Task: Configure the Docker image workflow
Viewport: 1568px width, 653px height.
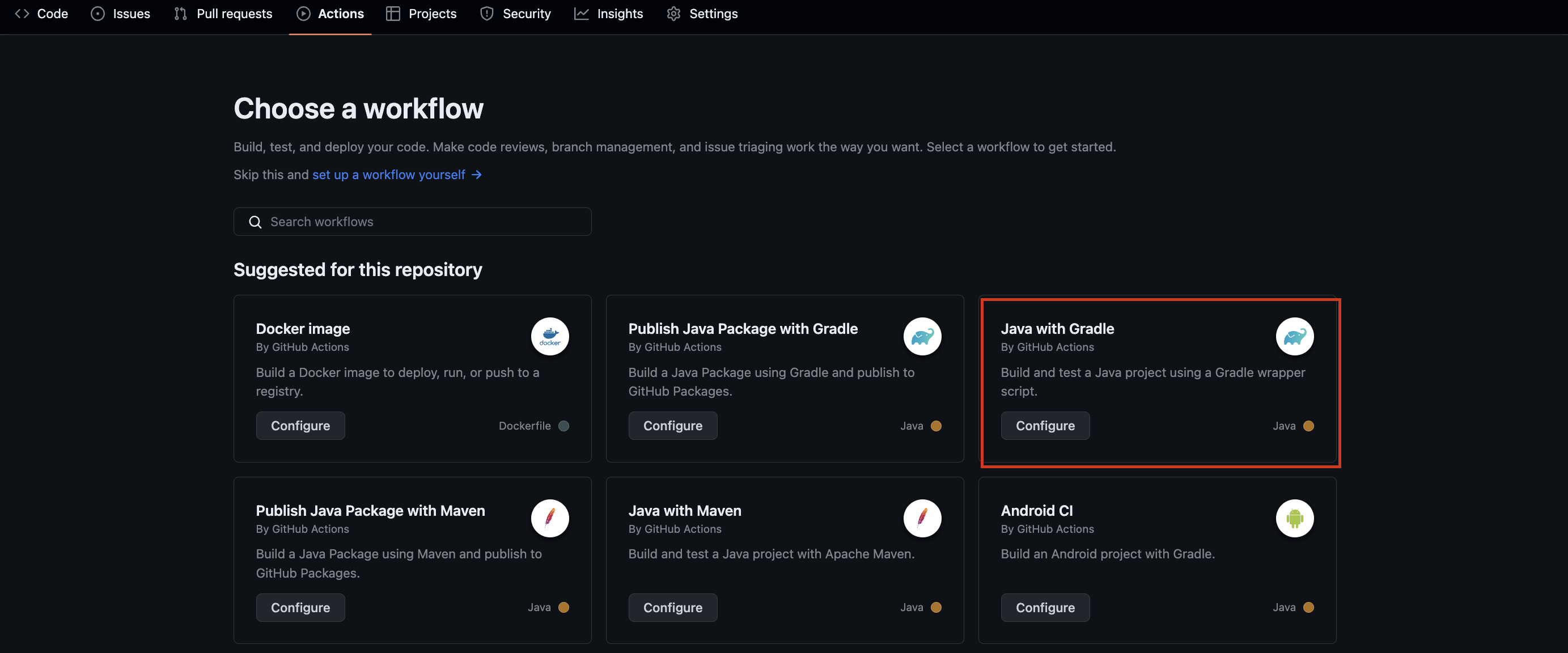Action: 300,425
